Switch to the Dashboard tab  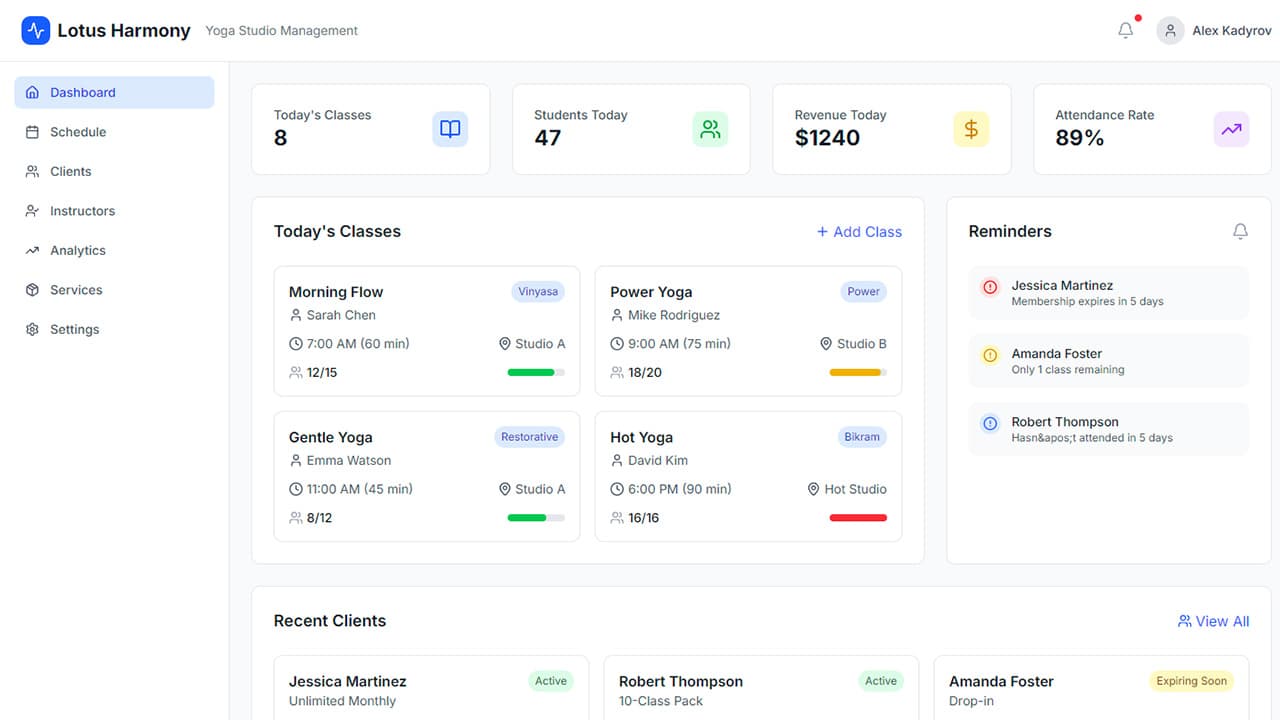(83, 92)
